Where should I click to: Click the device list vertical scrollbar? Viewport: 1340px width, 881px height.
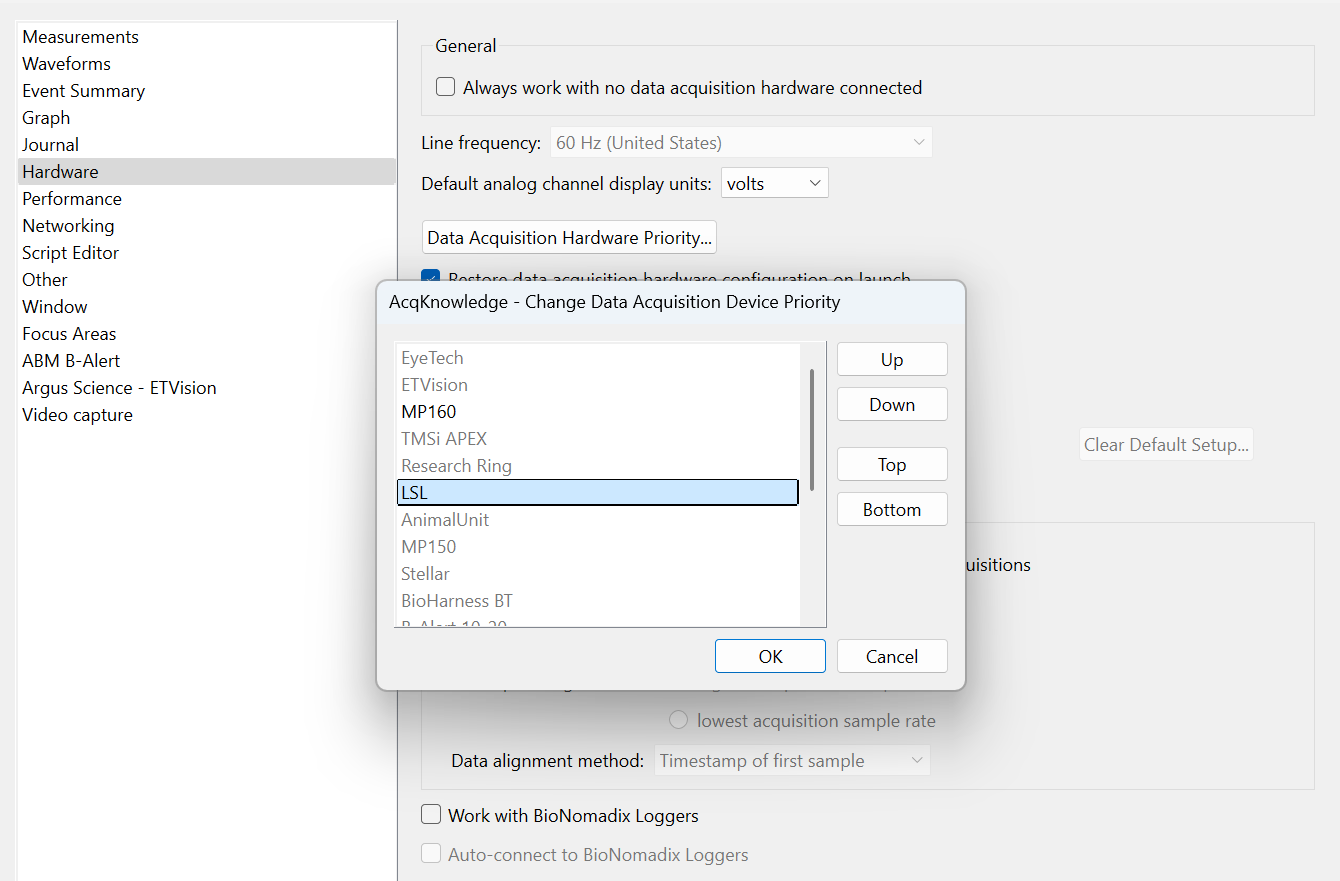pos(812,430)
